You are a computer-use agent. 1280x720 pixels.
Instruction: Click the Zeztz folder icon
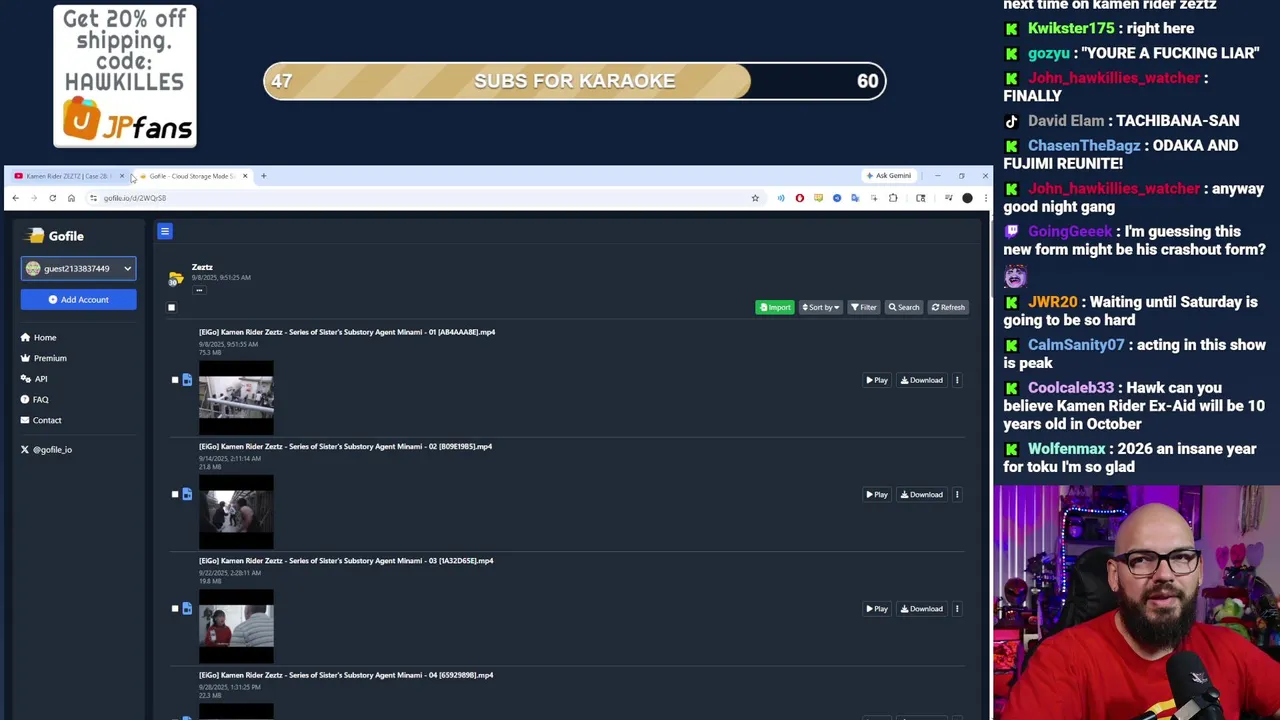[x=176, y=278]
